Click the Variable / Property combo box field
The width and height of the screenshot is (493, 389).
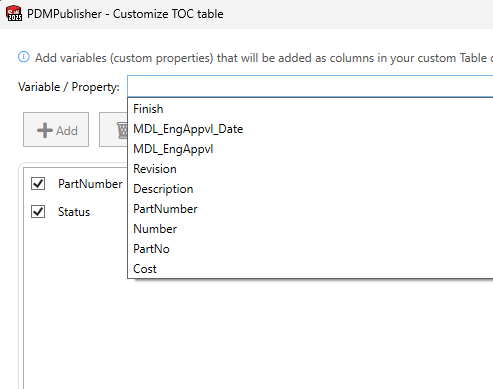coord(310,87)
